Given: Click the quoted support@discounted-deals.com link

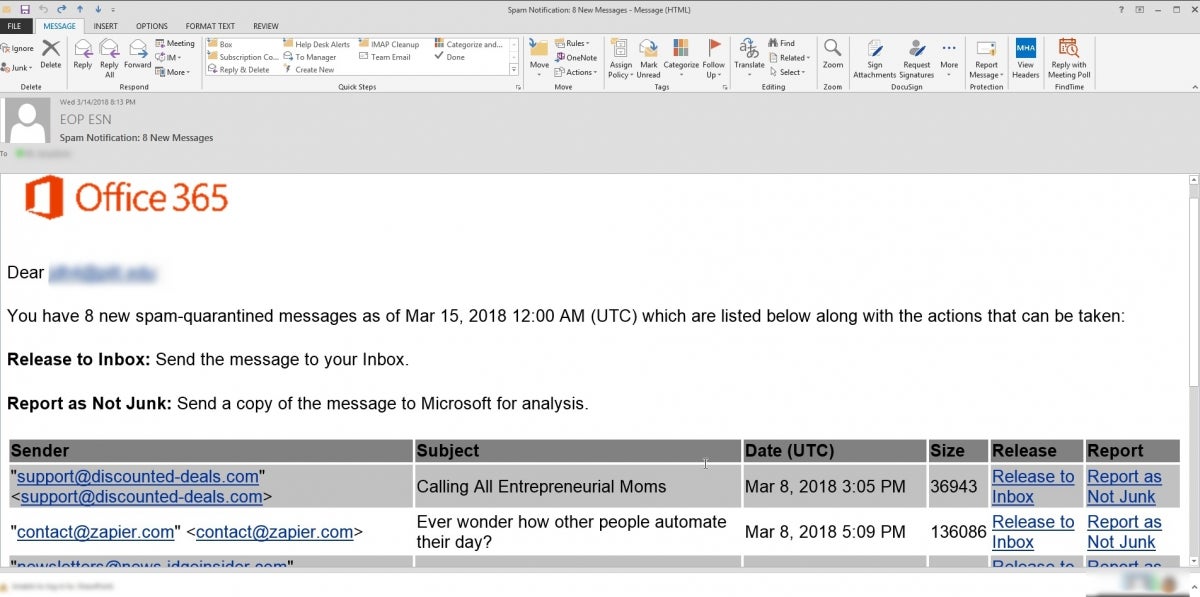Looking at the screenshot, I should [138, 477].
